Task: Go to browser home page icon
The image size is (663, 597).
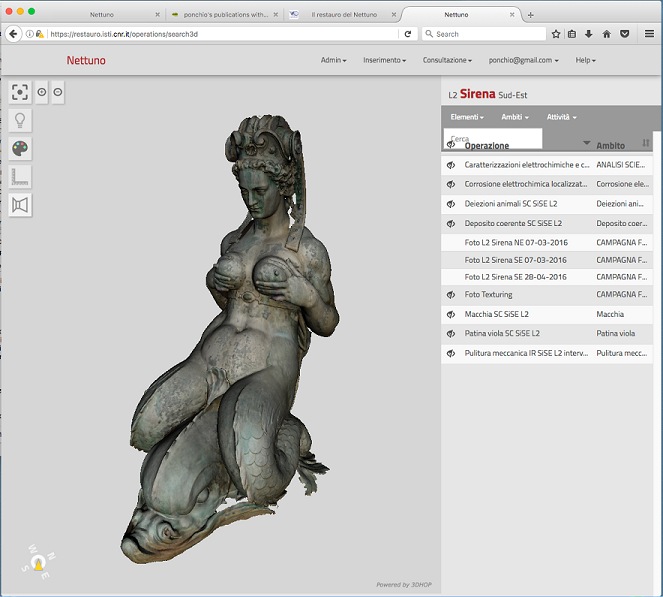Action: click(606, 34)
